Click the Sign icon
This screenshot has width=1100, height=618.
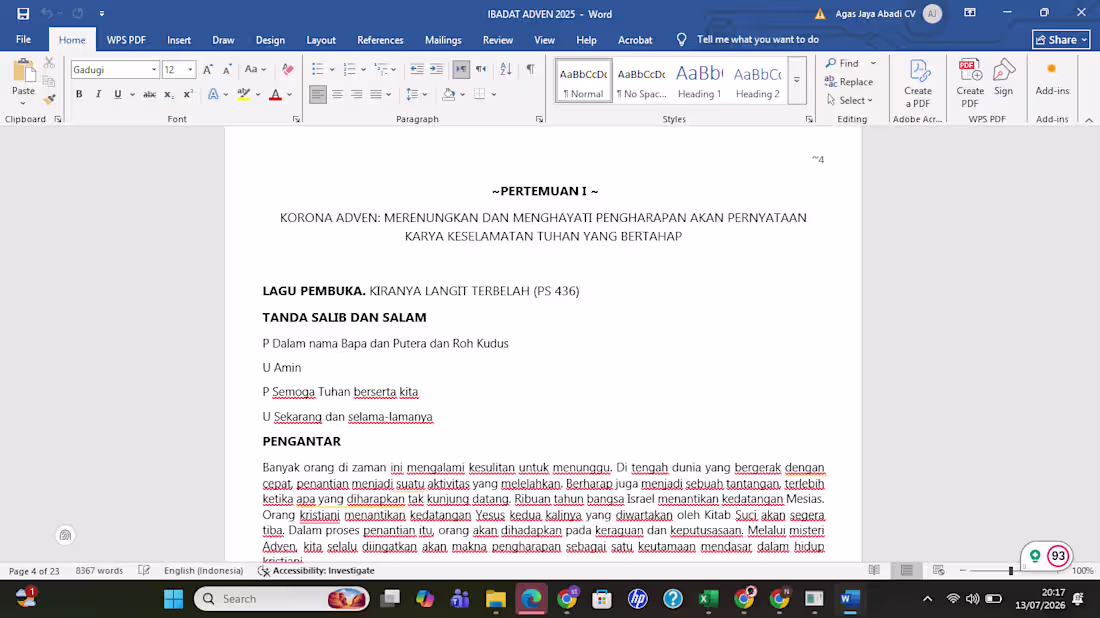[x=1004, y=78]
